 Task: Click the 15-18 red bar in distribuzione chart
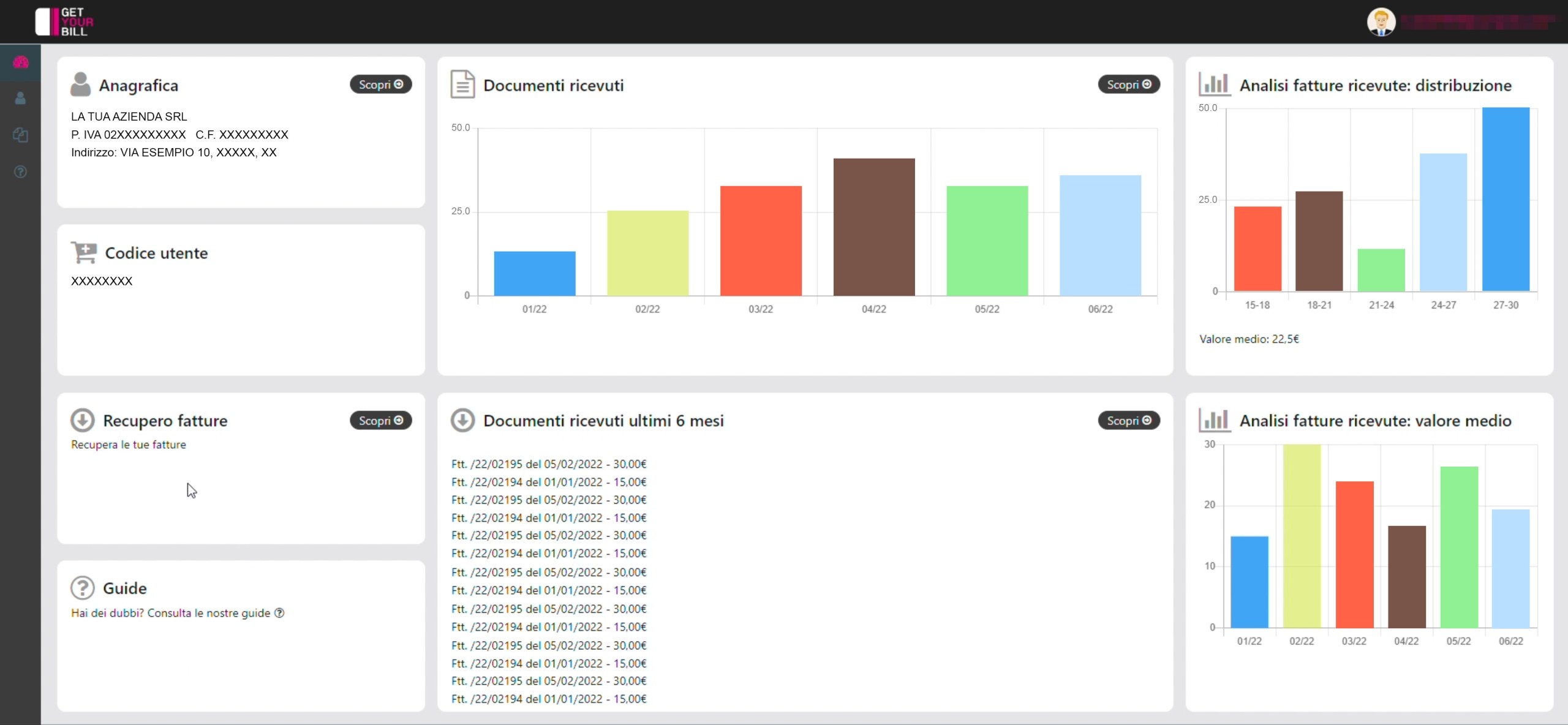pyautogui.click(x=1257, y=249)
